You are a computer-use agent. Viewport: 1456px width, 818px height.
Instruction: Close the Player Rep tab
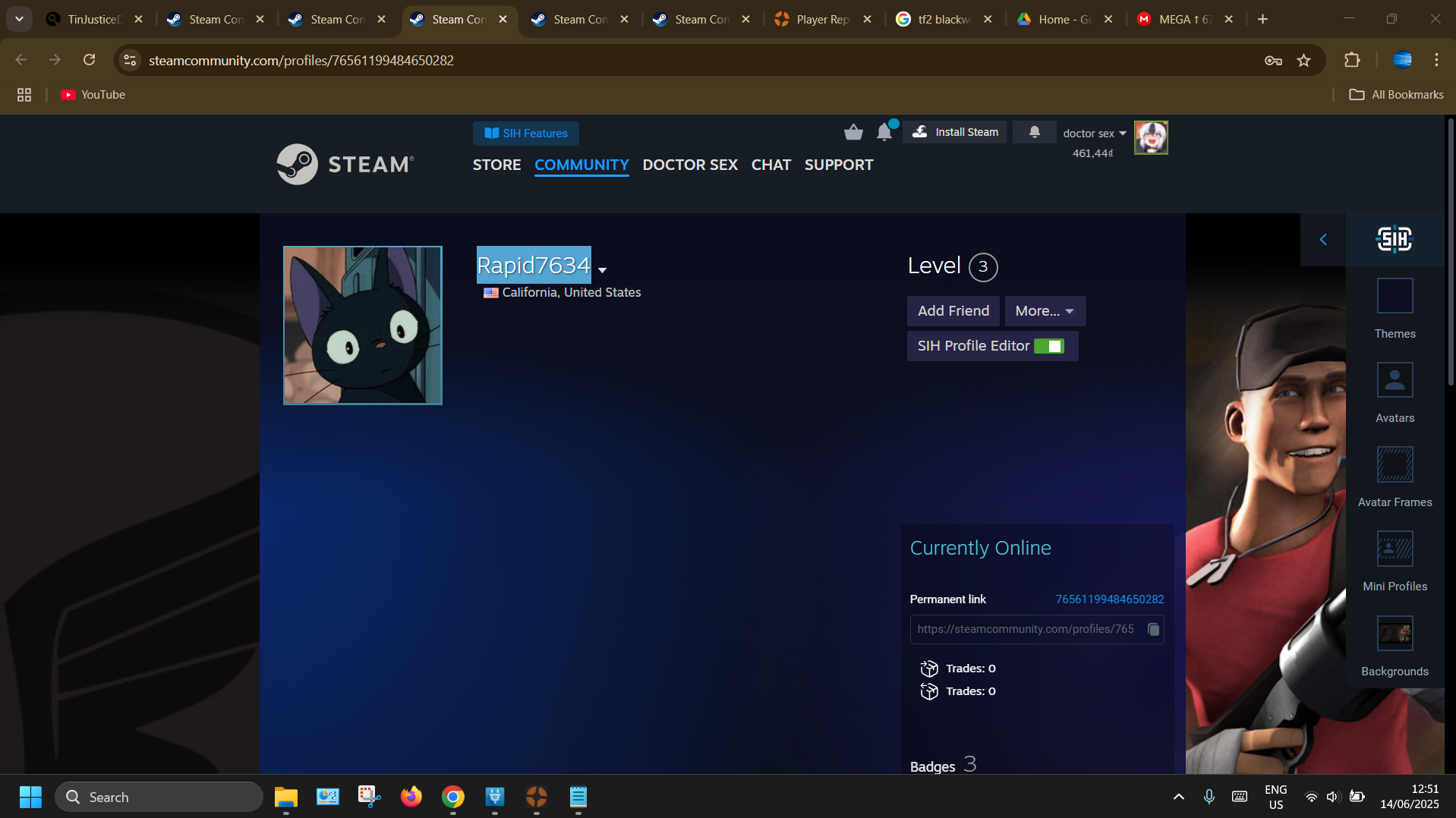click(x=868, y=19)
